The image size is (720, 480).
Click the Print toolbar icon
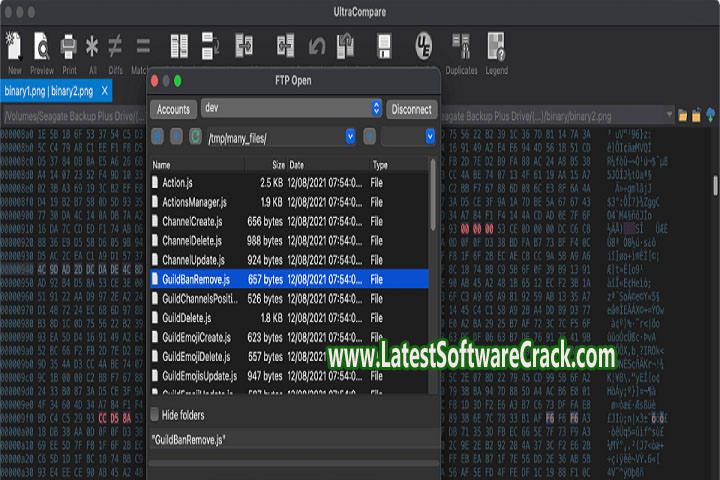[69, 47]
